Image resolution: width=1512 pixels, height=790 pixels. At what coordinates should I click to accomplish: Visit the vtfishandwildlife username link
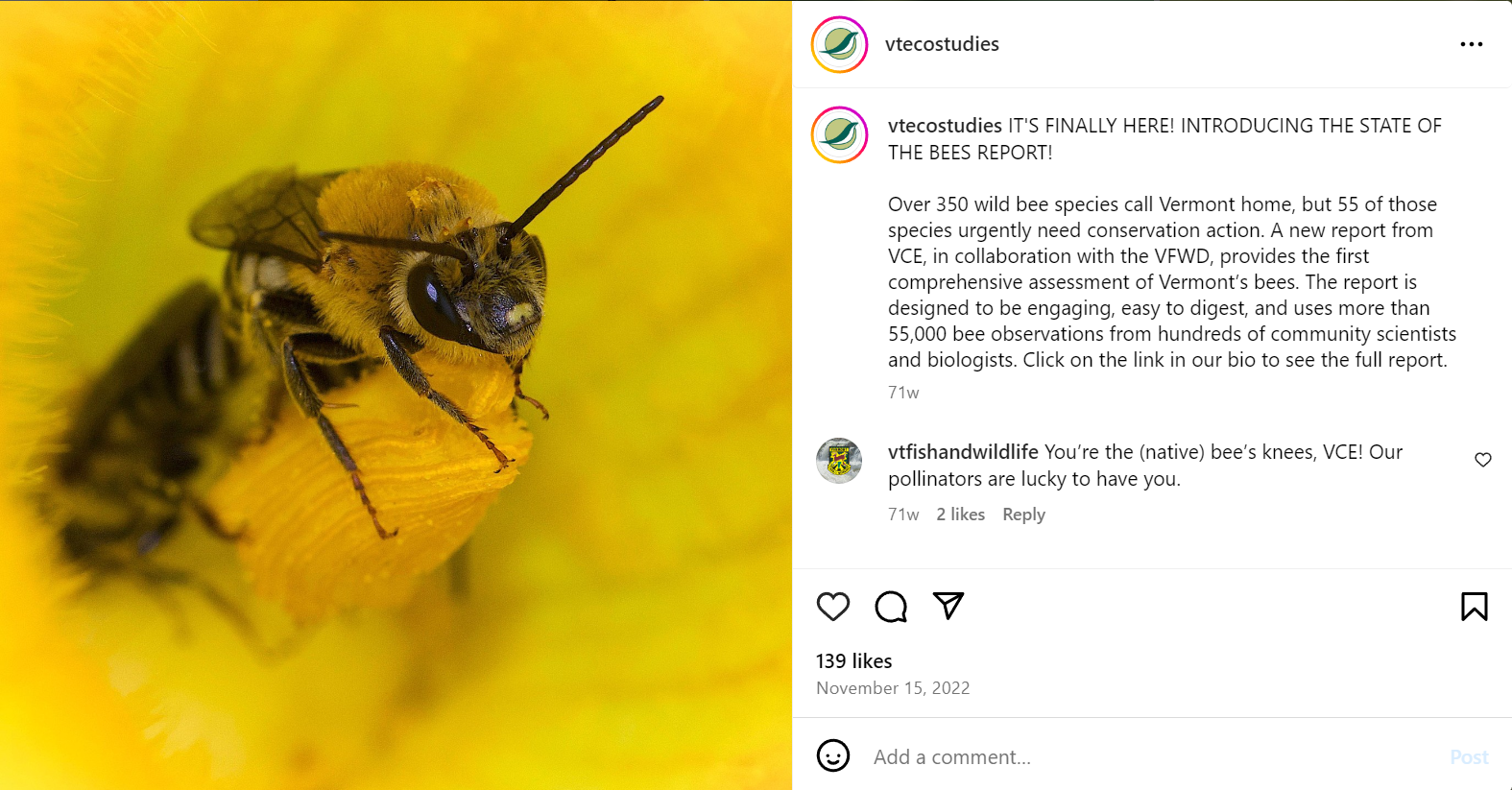(x=963, y=452)
